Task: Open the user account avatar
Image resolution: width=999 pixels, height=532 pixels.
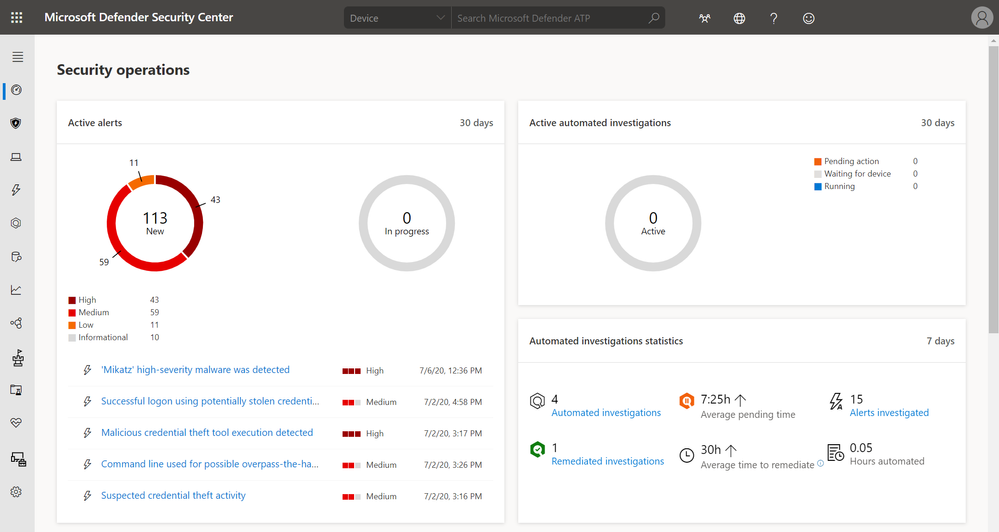Action: (x=982, y=18)
